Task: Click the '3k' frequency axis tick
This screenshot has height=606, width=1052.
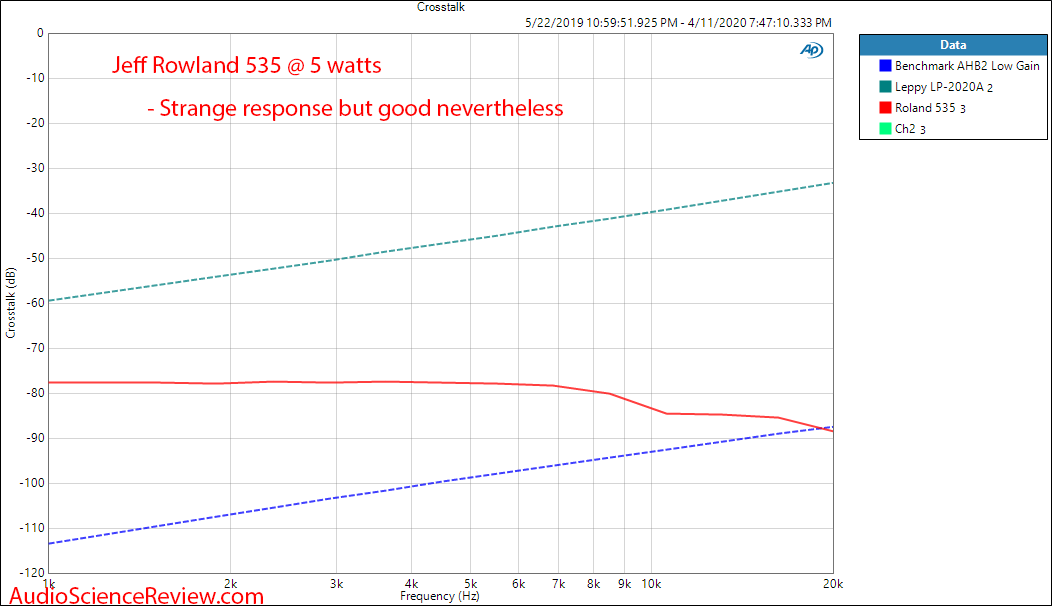Action: (x=337, y=584)
